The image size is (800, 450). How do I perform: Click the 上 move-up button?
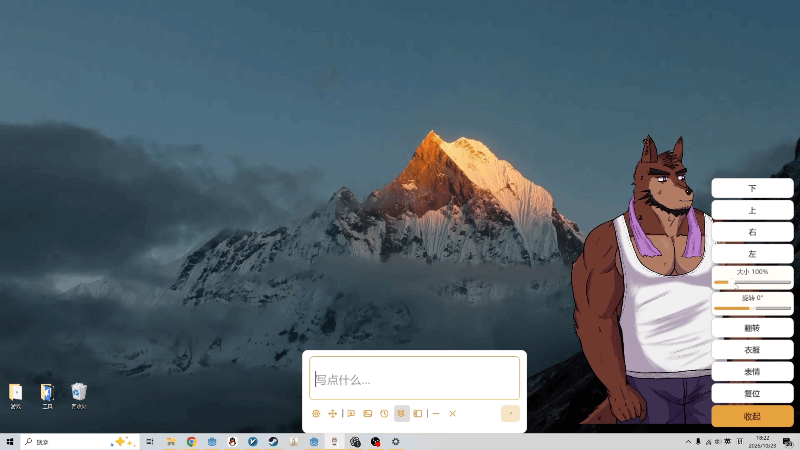752,210
